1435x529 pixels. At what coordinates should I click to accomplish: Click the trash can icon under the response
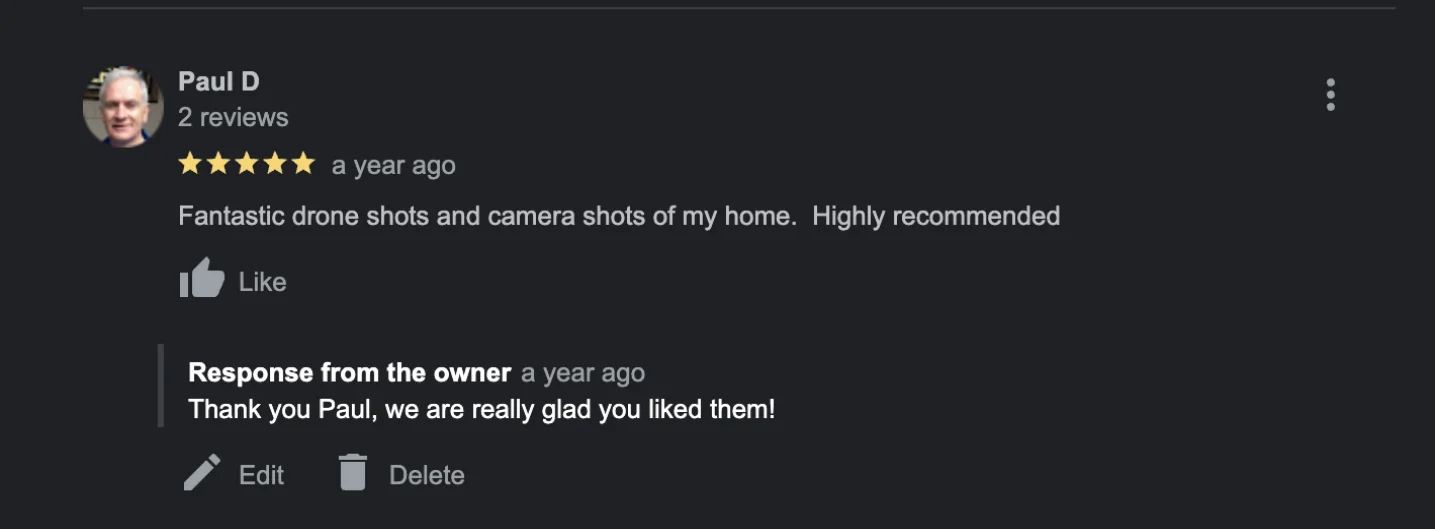point(353,473)
